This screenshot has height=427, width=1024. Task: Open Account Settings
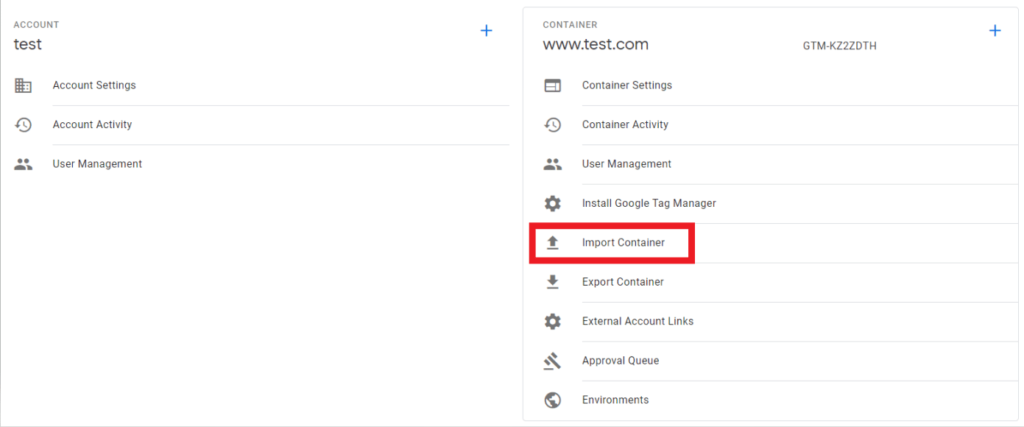point(94,86)
